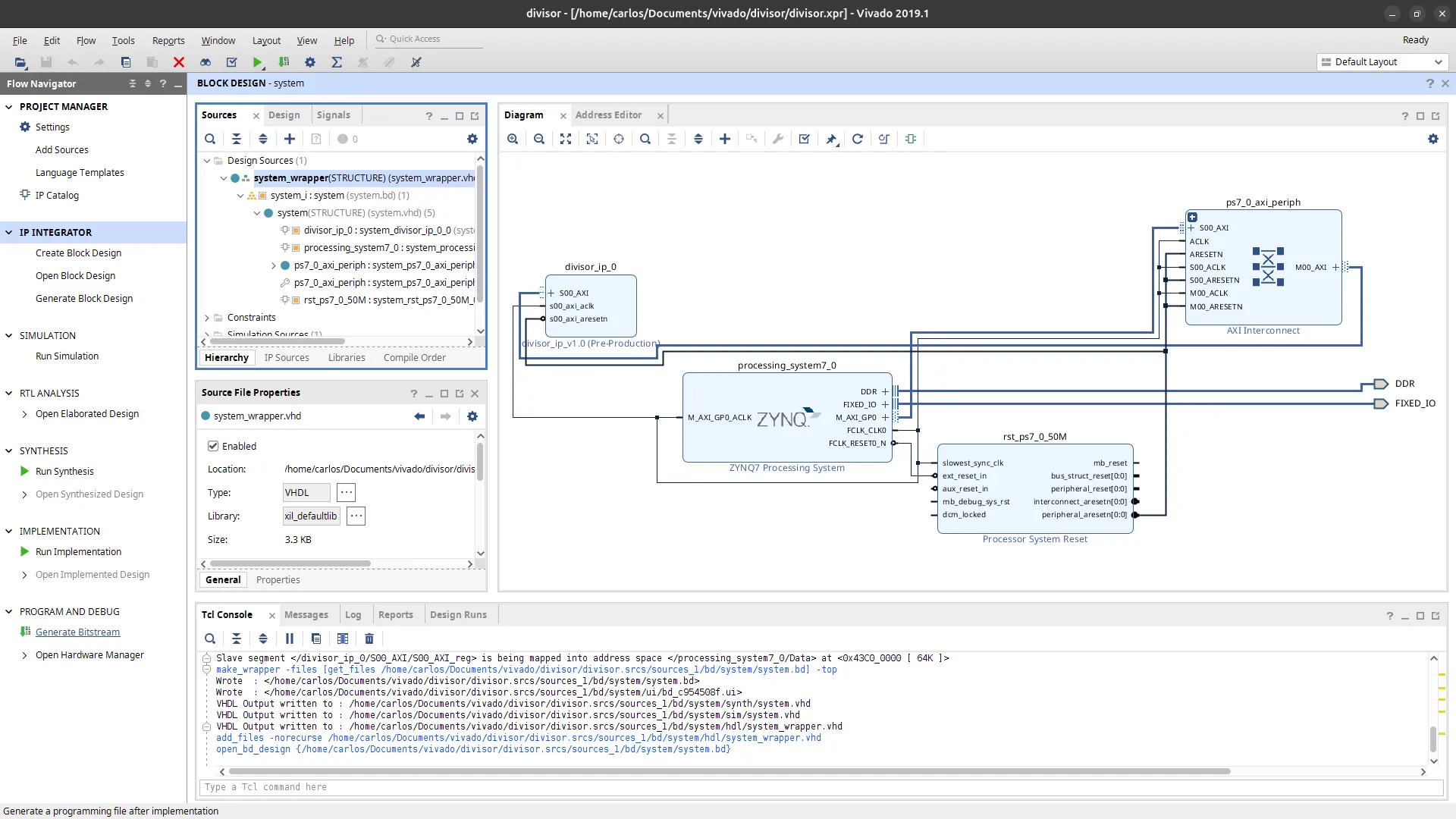Open the Diagram settings gear
Image resolution: width=1456 pixels, height=819 pixels.
(1433, 139)
